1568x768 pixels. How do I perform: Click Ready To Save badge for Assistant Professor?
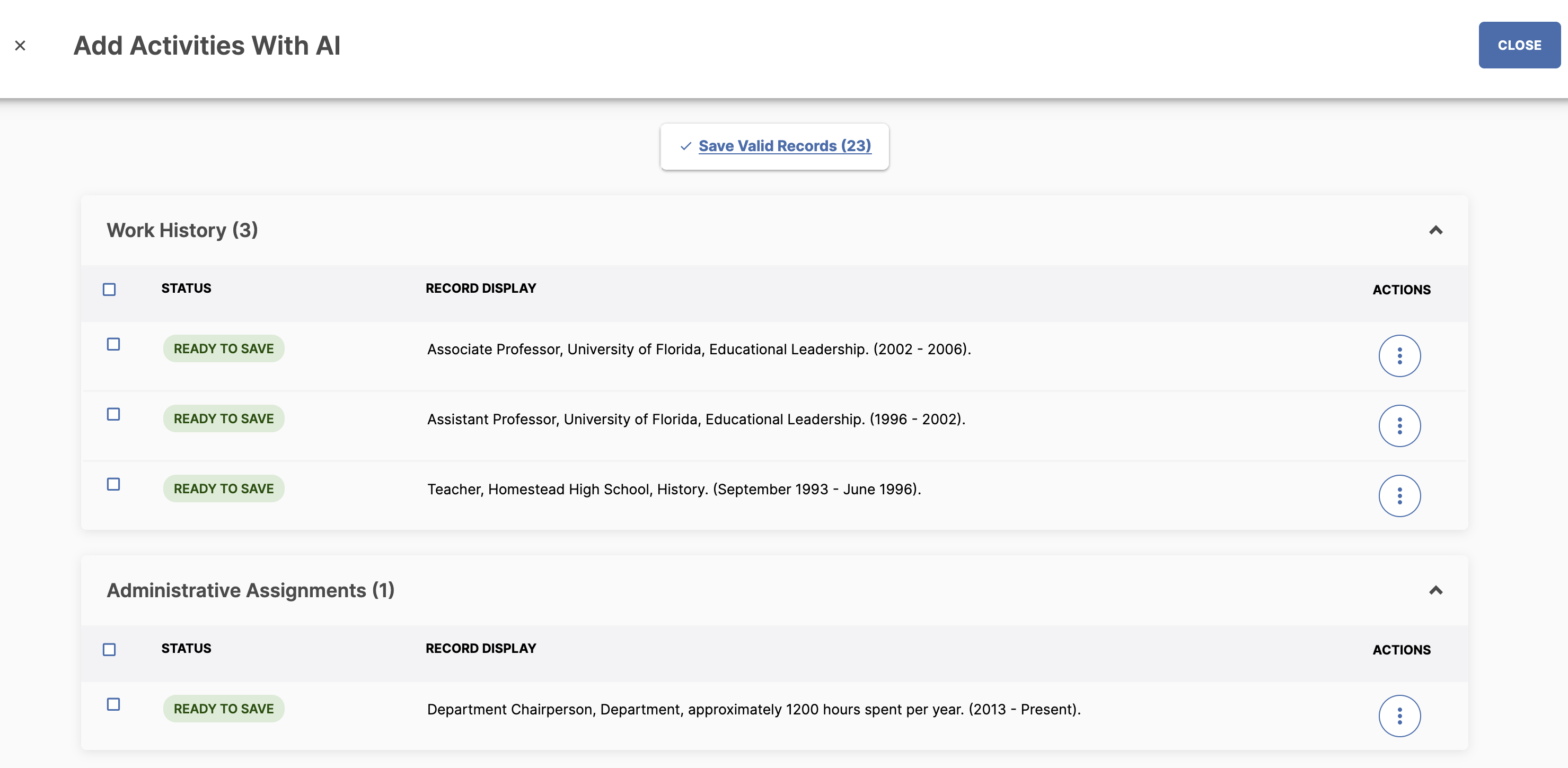(x=224, y=419)
